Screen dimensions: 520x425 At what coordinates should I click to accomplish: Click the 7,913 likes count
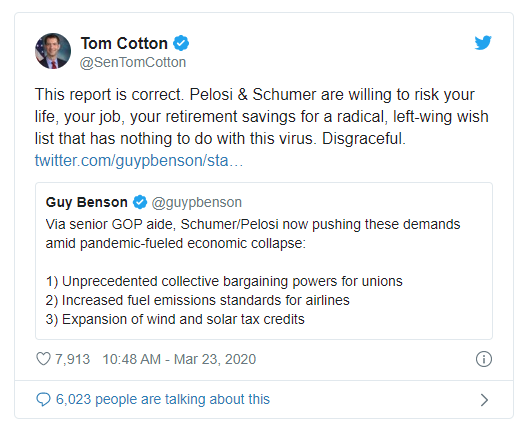[x=72, y=359]
